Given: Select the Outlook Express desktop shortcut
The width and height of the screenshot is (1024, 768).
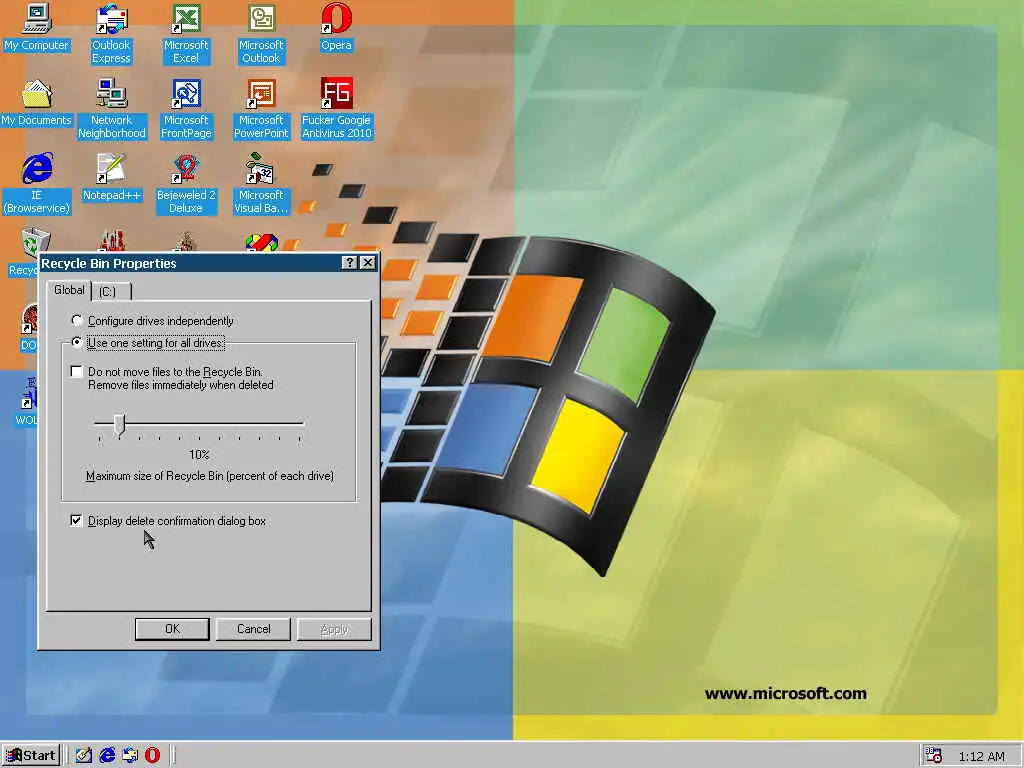Looking at the screenshot, I should 111,34.
